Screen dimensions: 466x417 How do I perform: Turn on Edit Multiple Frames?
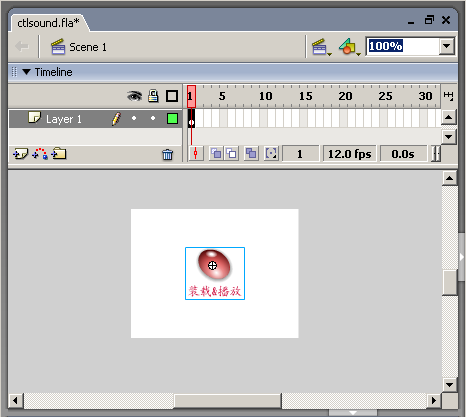(x=251, y=154)
